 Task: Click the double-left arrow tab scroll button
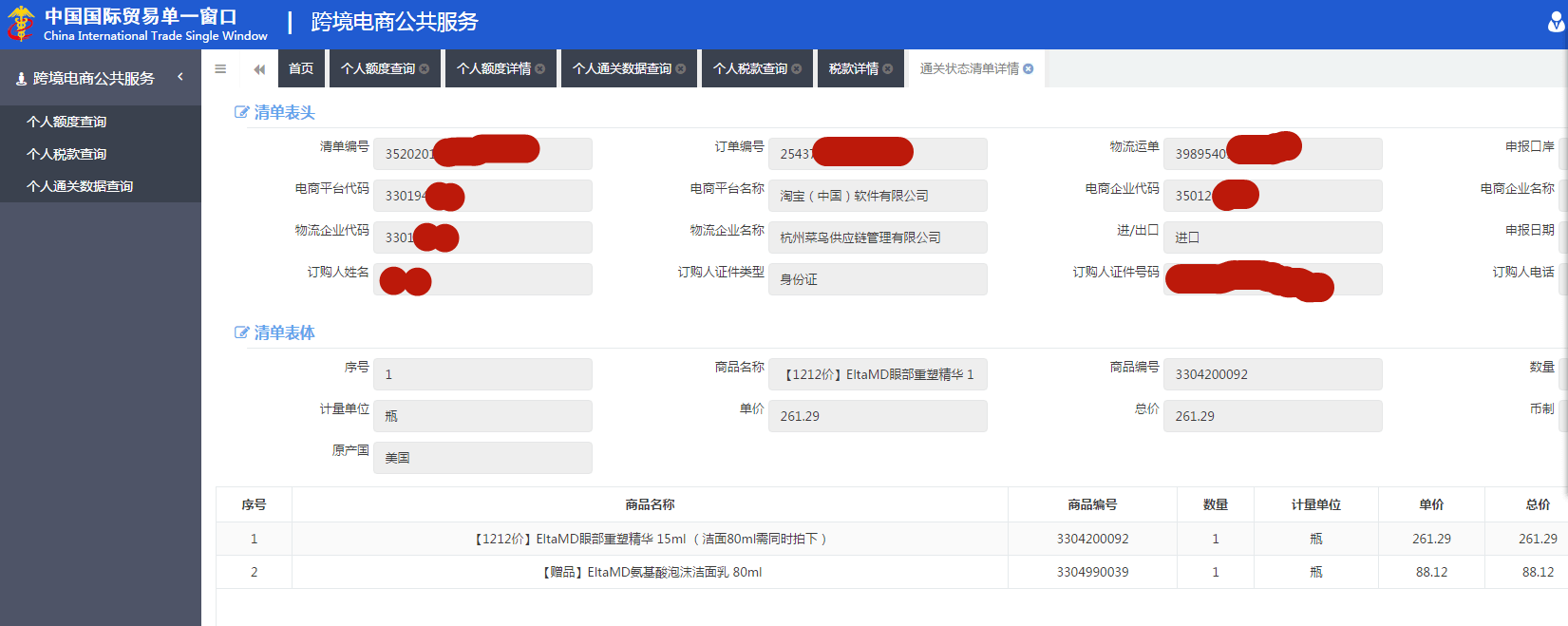[259, 68]
